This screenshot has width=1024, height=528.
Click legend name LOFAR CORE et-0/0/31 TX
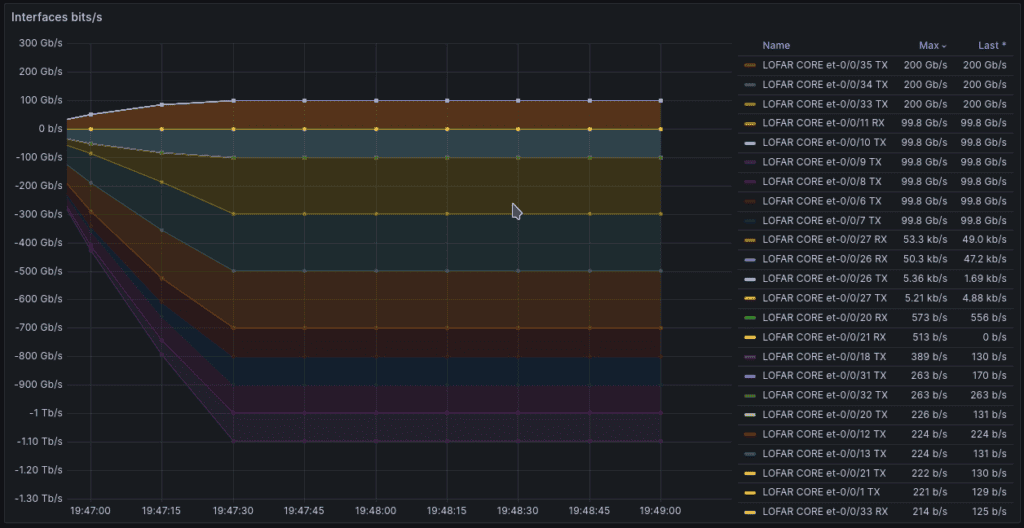tap(825, 376)
